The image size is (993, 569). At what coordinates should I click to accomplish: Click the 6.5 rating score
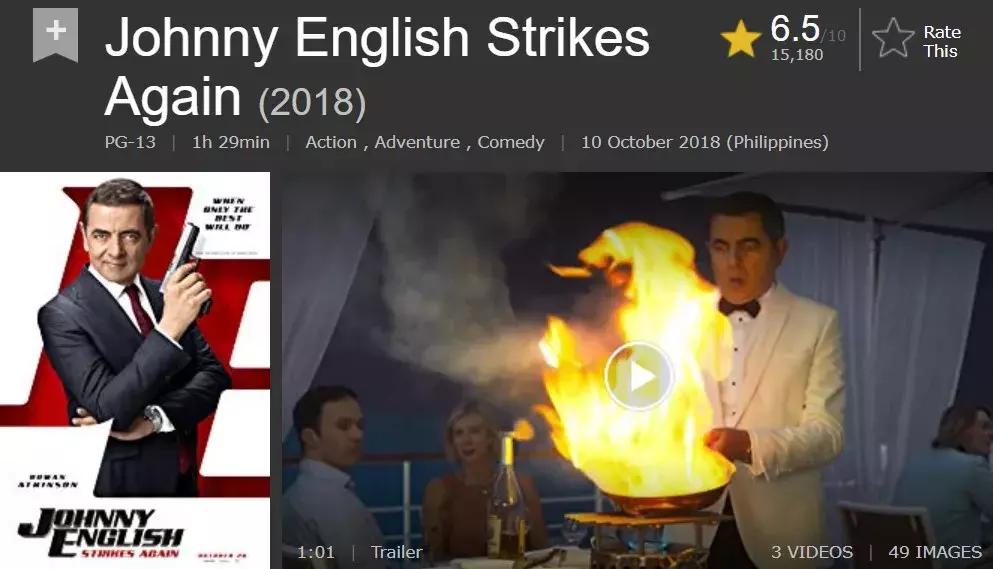[x=794, y=29]
